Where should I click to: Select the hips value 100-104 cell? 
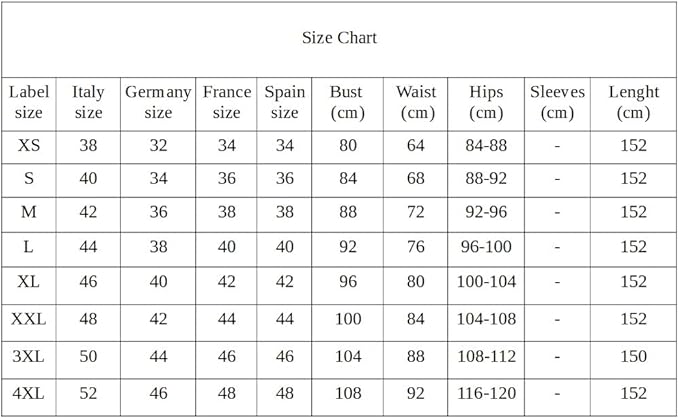pyautogui.click(x=486, y=282)
